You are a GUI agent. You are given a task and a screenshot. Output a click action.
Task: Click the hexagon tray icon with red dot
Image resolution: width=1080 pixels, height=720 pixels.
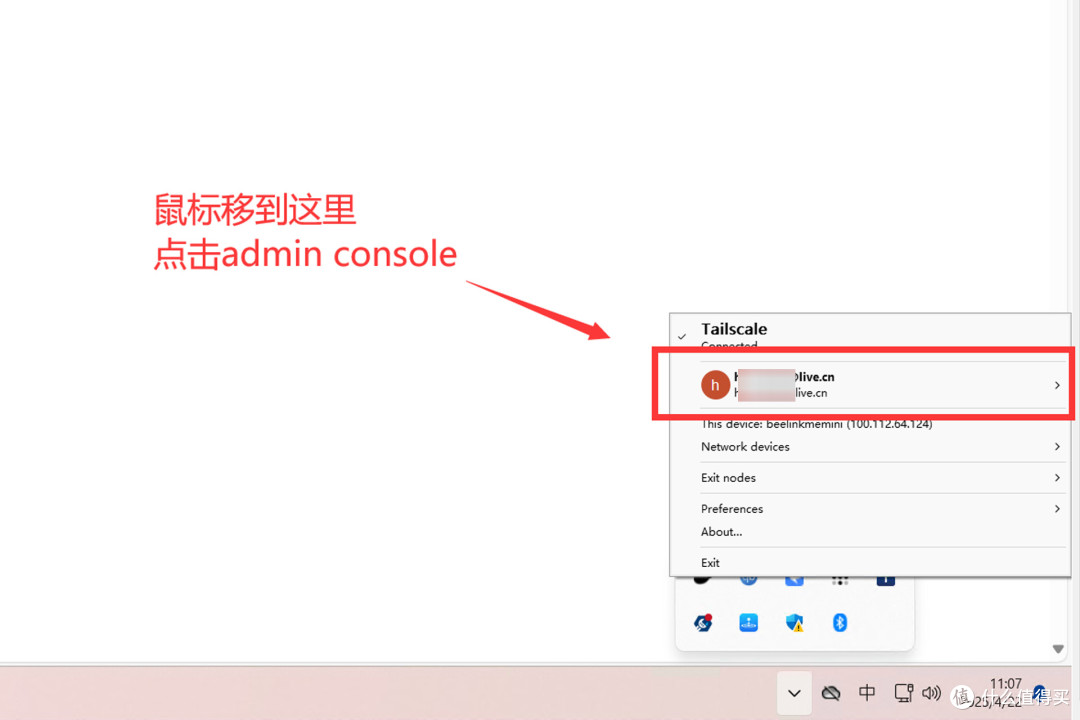click(x=703, y=623)
